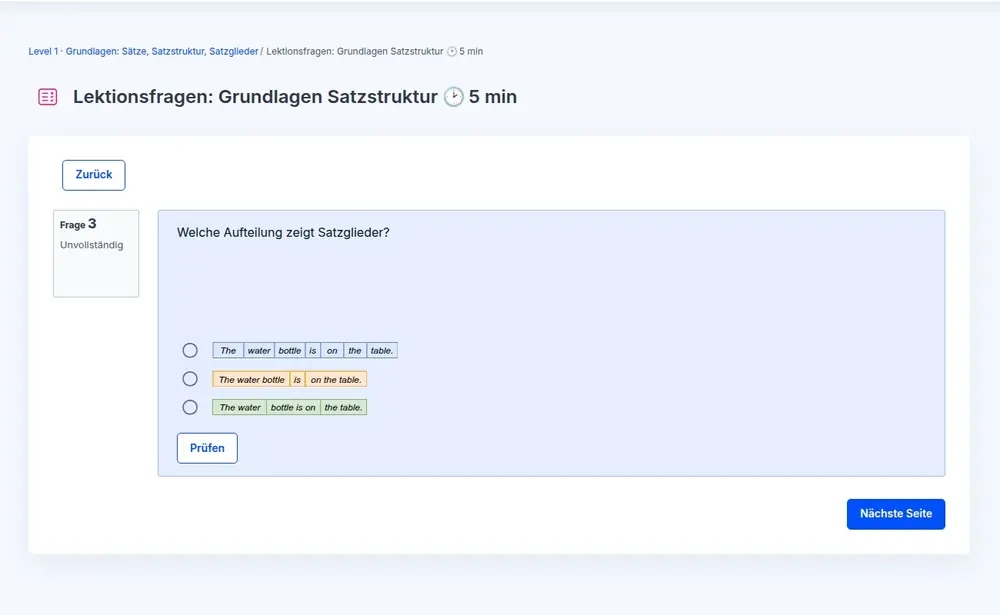Click the blue 'table.' word segment

[382, 351]
